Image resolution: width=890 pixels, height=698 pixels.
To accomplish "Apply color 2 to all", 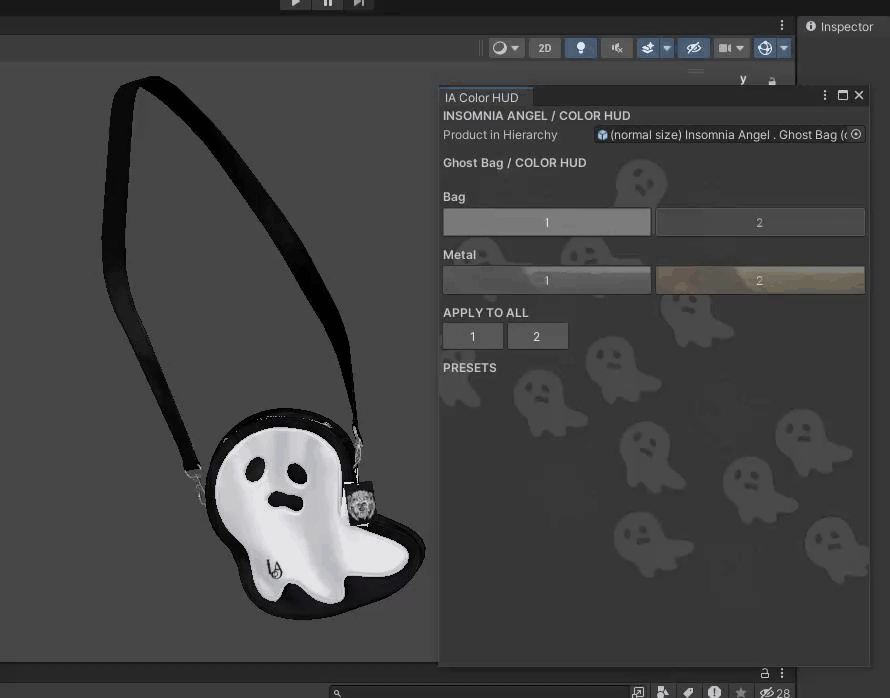I will click(538, 337).
